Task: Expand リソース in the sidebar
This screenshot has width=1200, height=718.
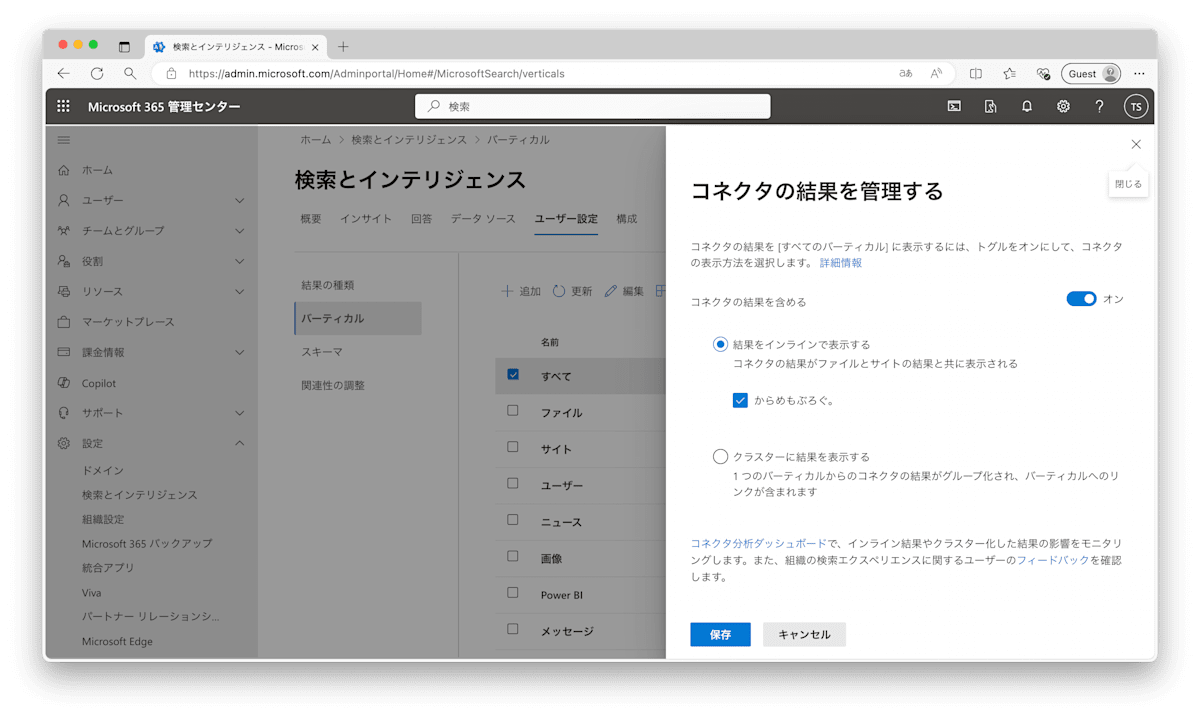Action: point(239,292)
